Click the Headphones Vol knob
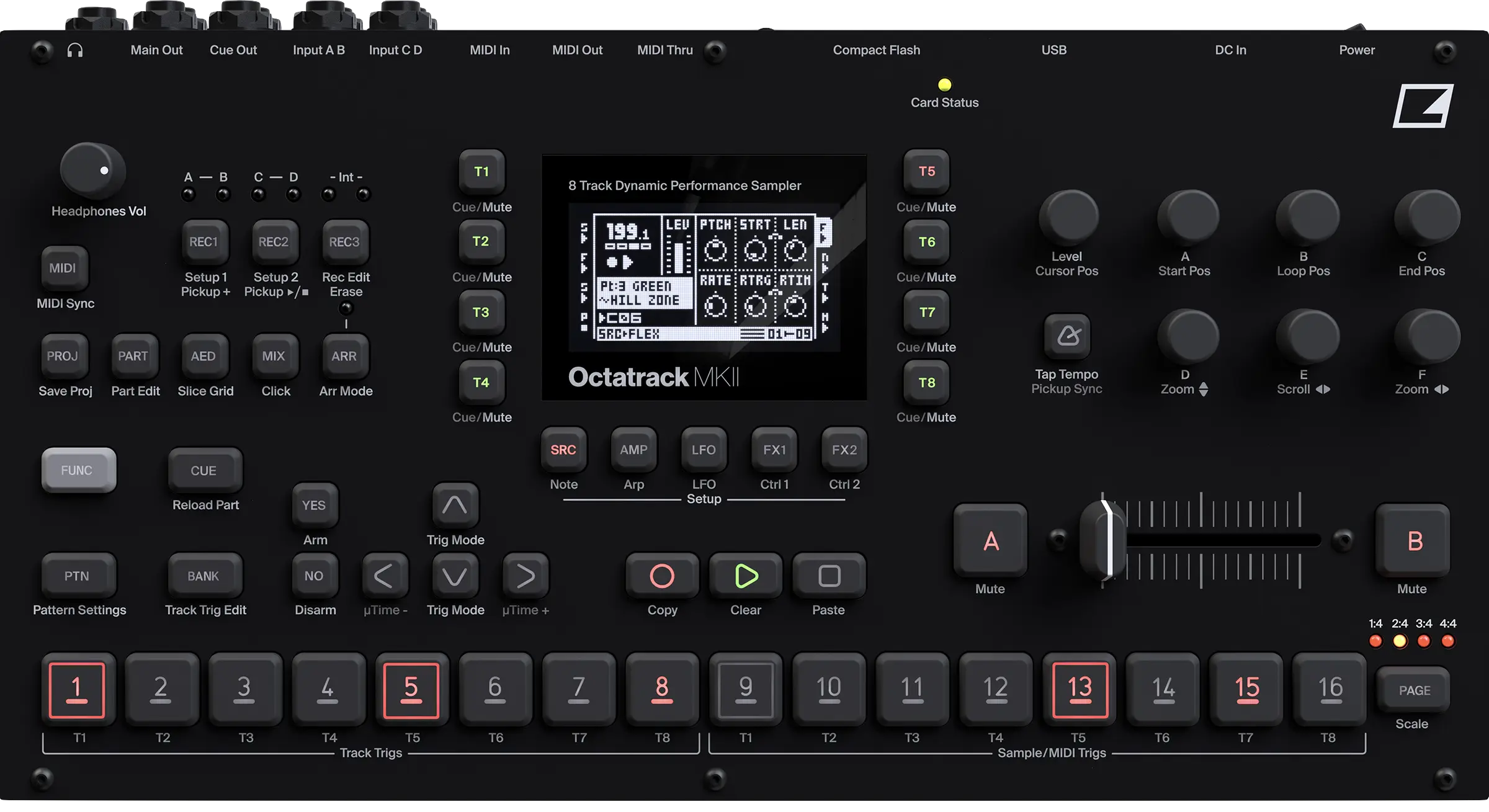The height and width of the screenshot is (812, 1489). tap(92, 170)
